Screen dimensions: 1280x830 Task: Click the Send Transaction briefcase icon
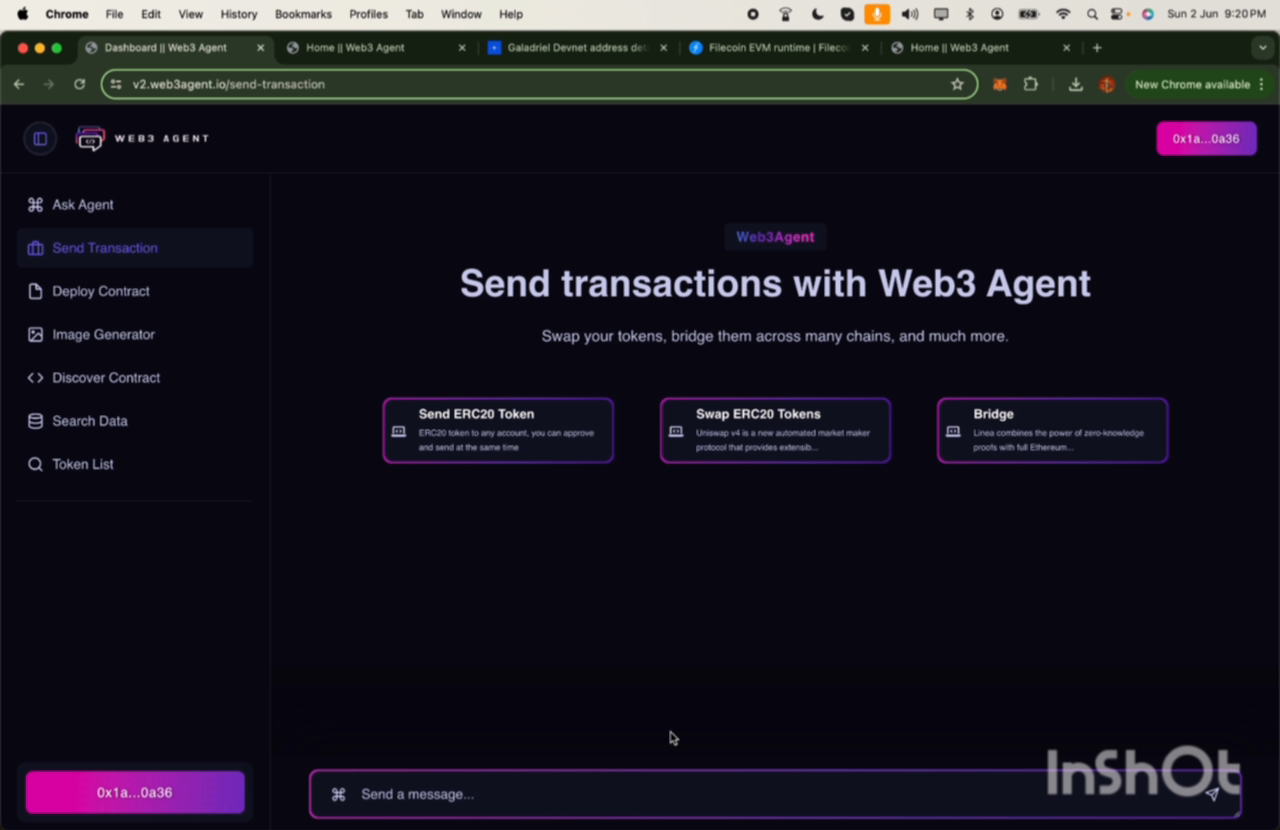(x=35, y=248)
